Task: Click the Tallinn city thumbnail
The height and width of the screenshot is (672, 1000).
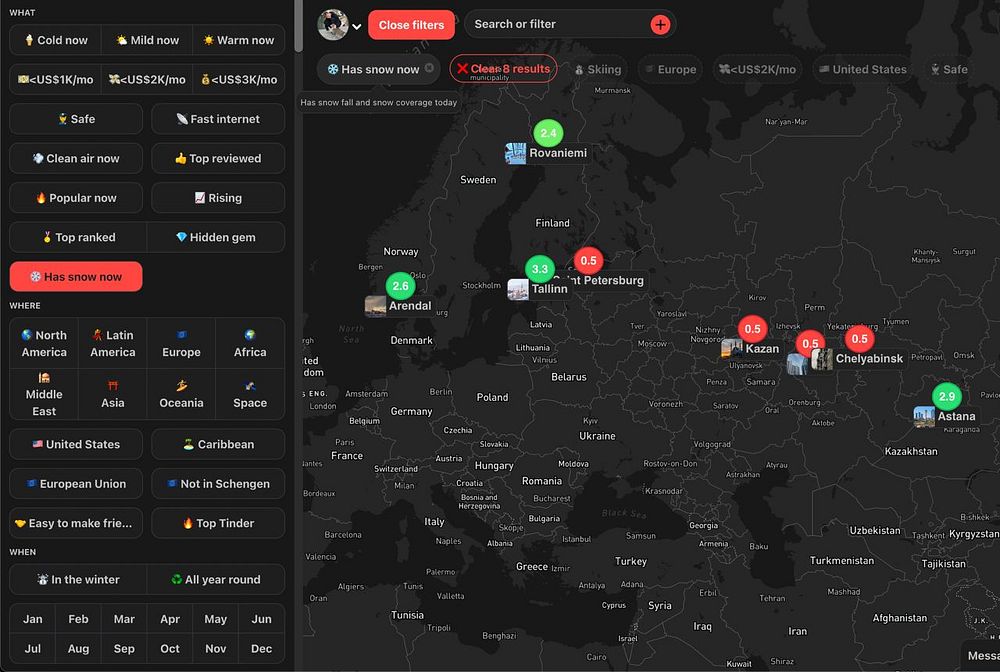Action: tap(518, 289)
